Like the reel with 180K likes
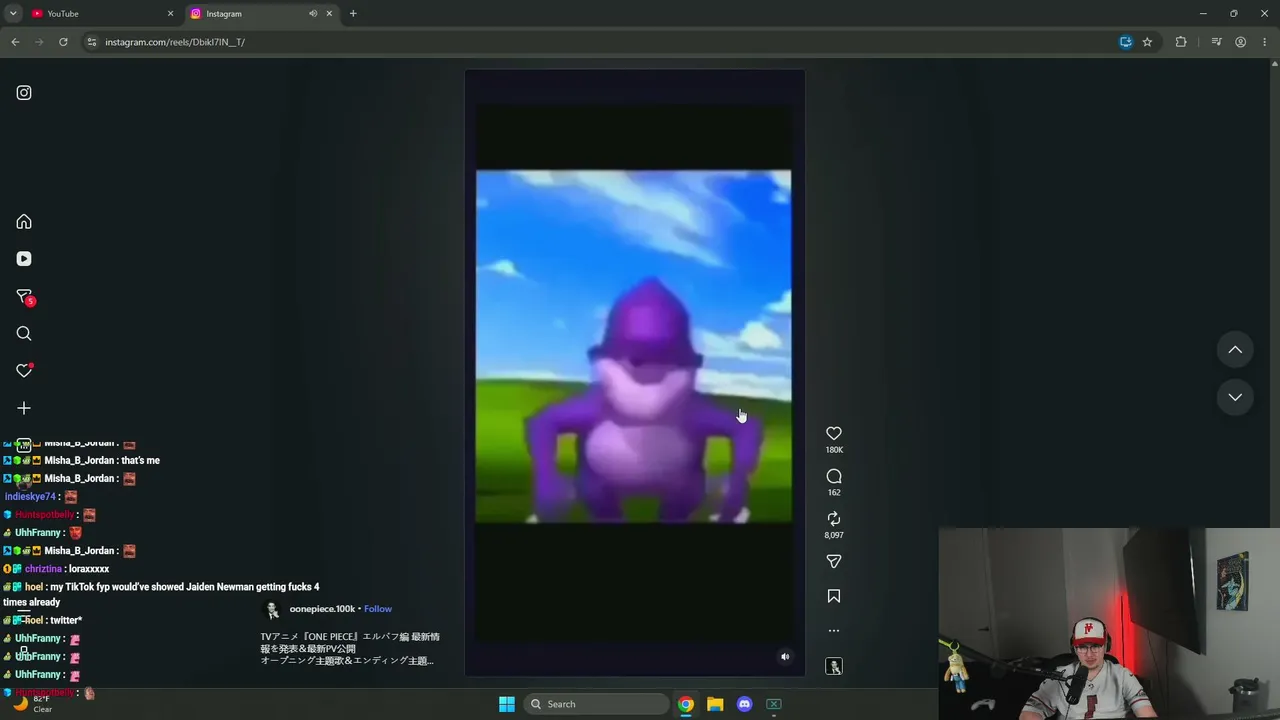This screenshot has width=1280, height=720. point(834,433)
